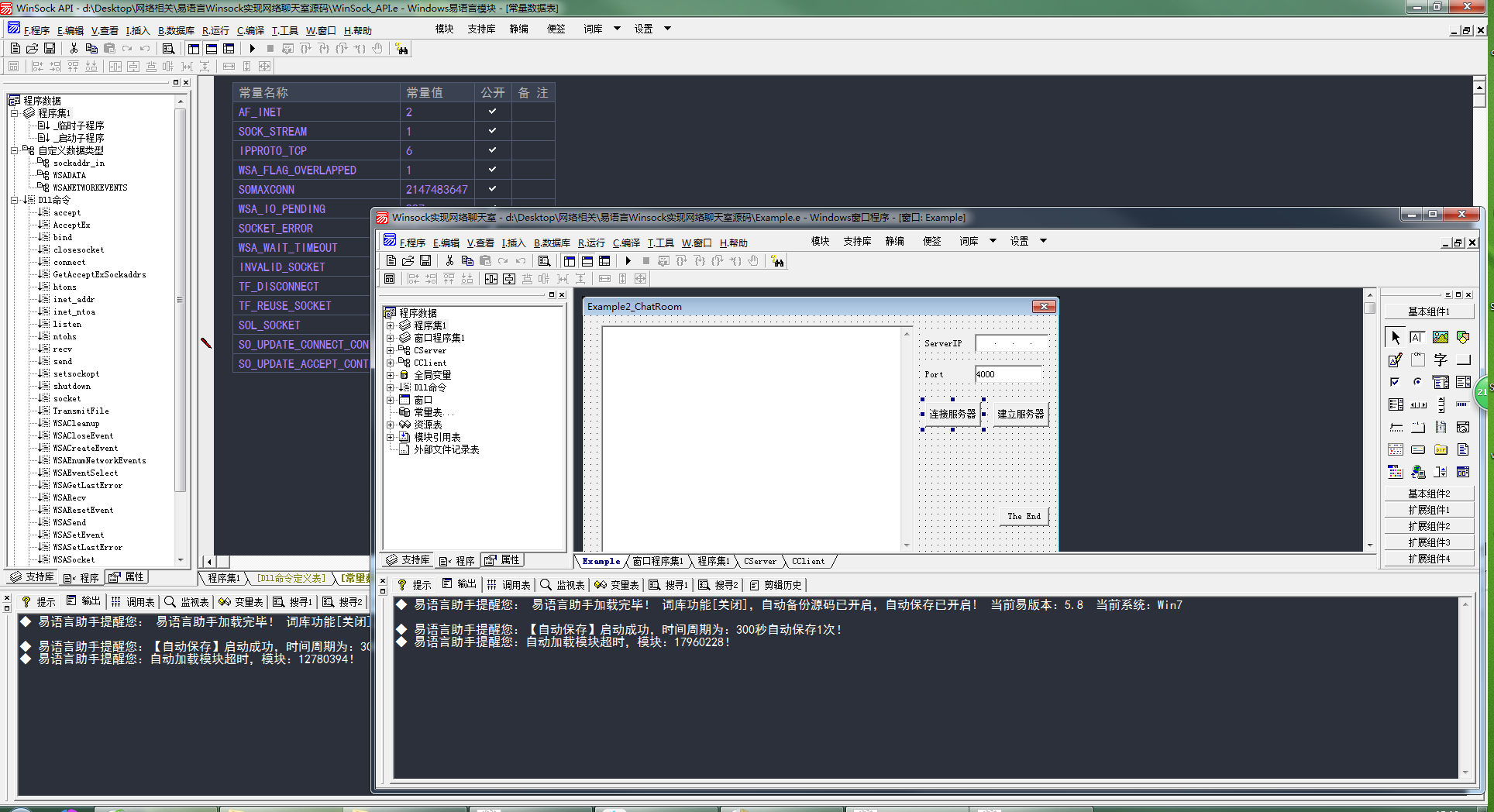This screenshot has height=812, width=1494.
Task: Click the ServerIP address input field
Action: (x=1011, y=343)
